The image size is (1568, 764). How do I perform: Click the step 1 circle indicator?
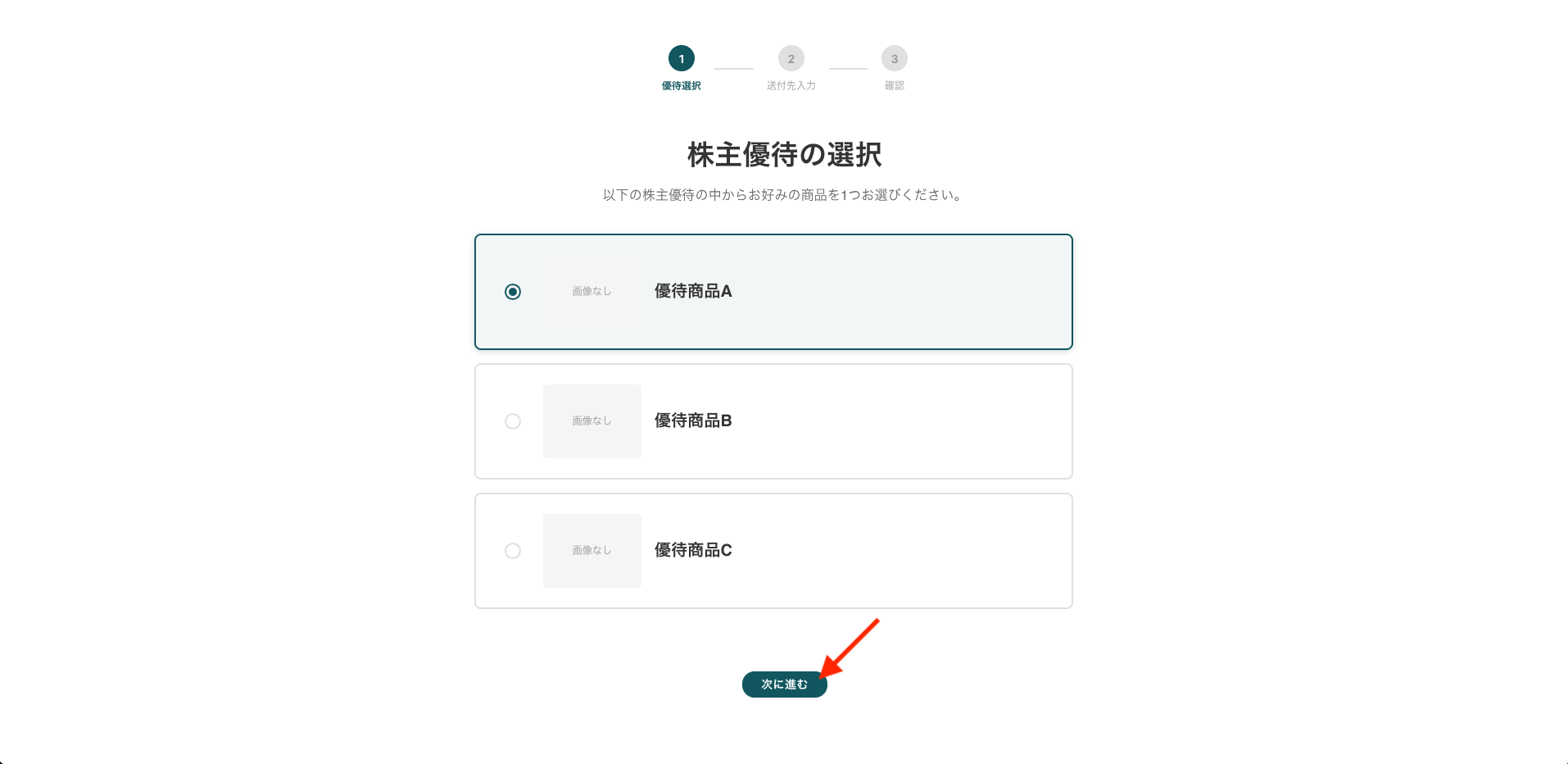681,59
